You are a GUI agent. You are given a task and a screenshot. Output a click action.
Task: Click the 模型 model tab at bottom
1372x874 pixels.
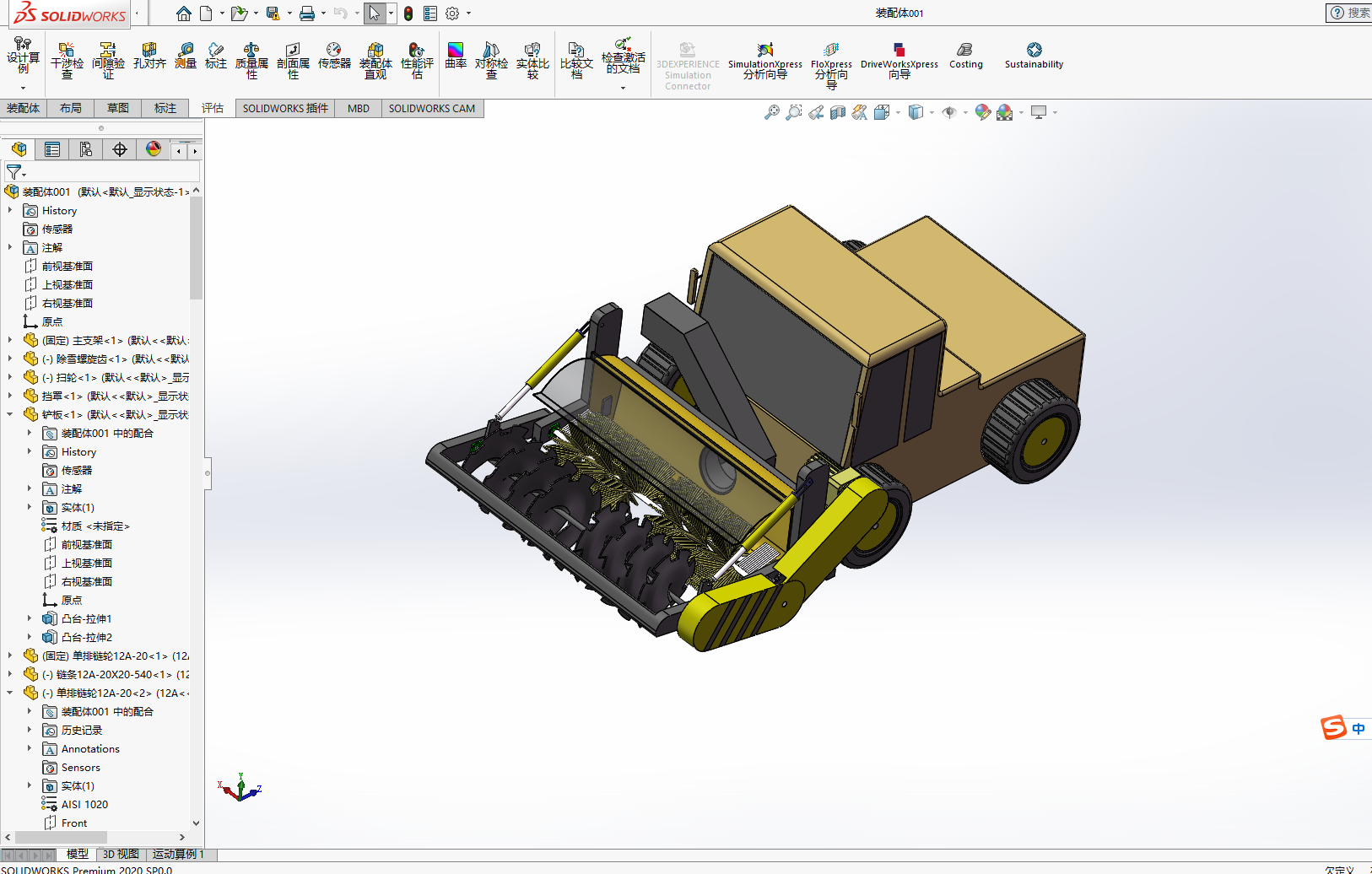(x=78, y=855)
